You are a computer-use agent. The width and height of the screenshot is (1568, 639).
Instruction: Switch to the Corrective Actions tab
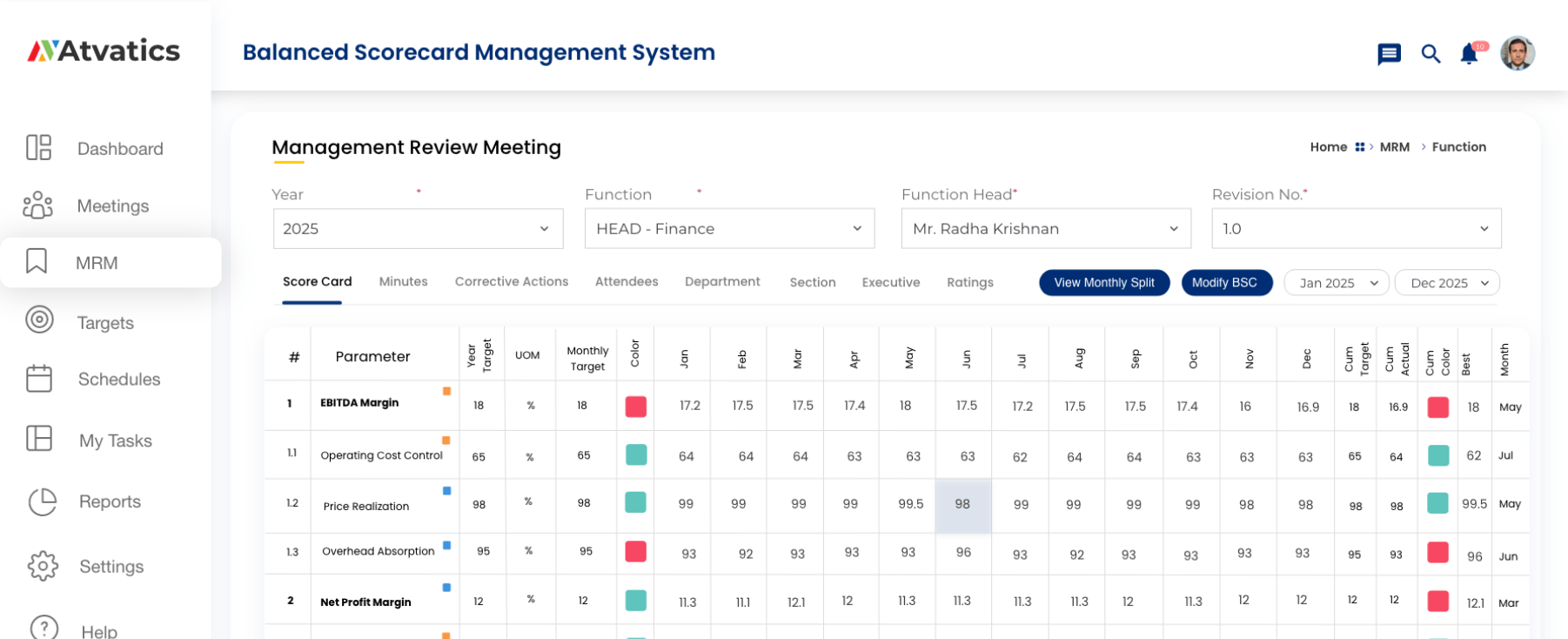(511, 282)
